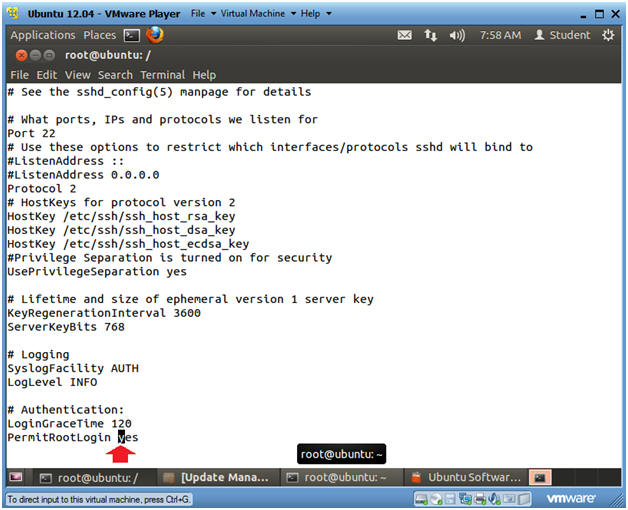Open the terminal File menu
The width and height of the screenshot is (628, 510).
(x=19, y=75)
